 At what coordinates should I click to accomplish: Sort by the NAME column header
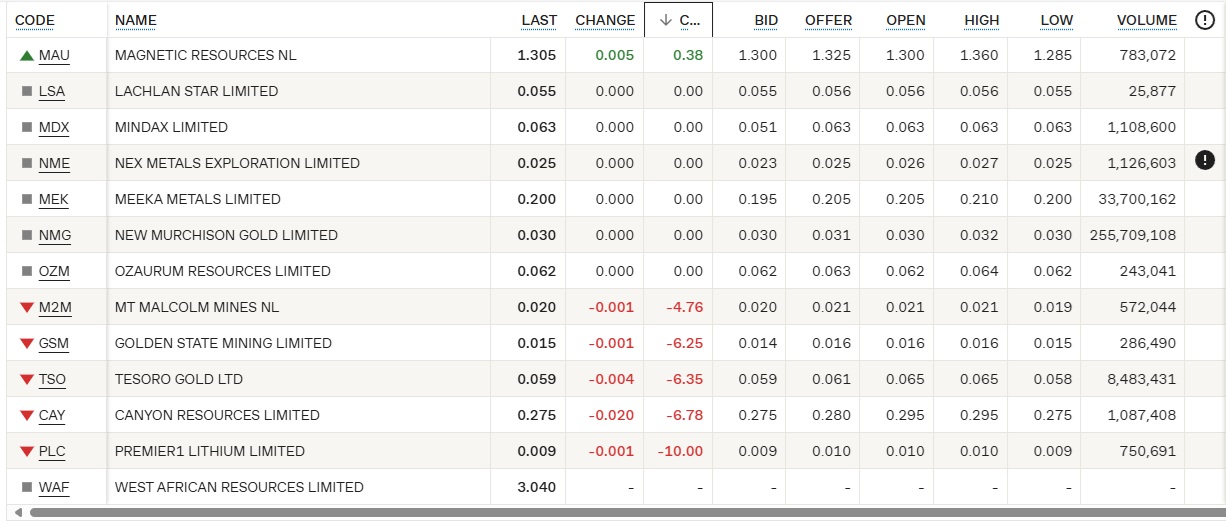[x=136, y=20]
